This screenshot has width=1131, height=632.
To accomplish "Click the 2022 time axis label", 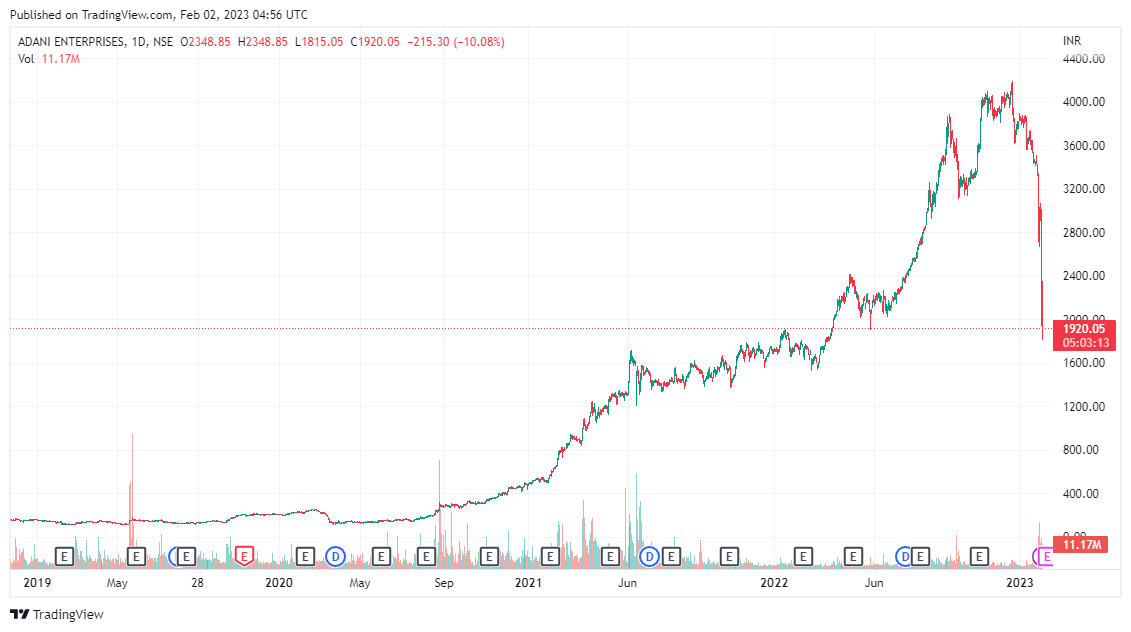I will (774, 582).
